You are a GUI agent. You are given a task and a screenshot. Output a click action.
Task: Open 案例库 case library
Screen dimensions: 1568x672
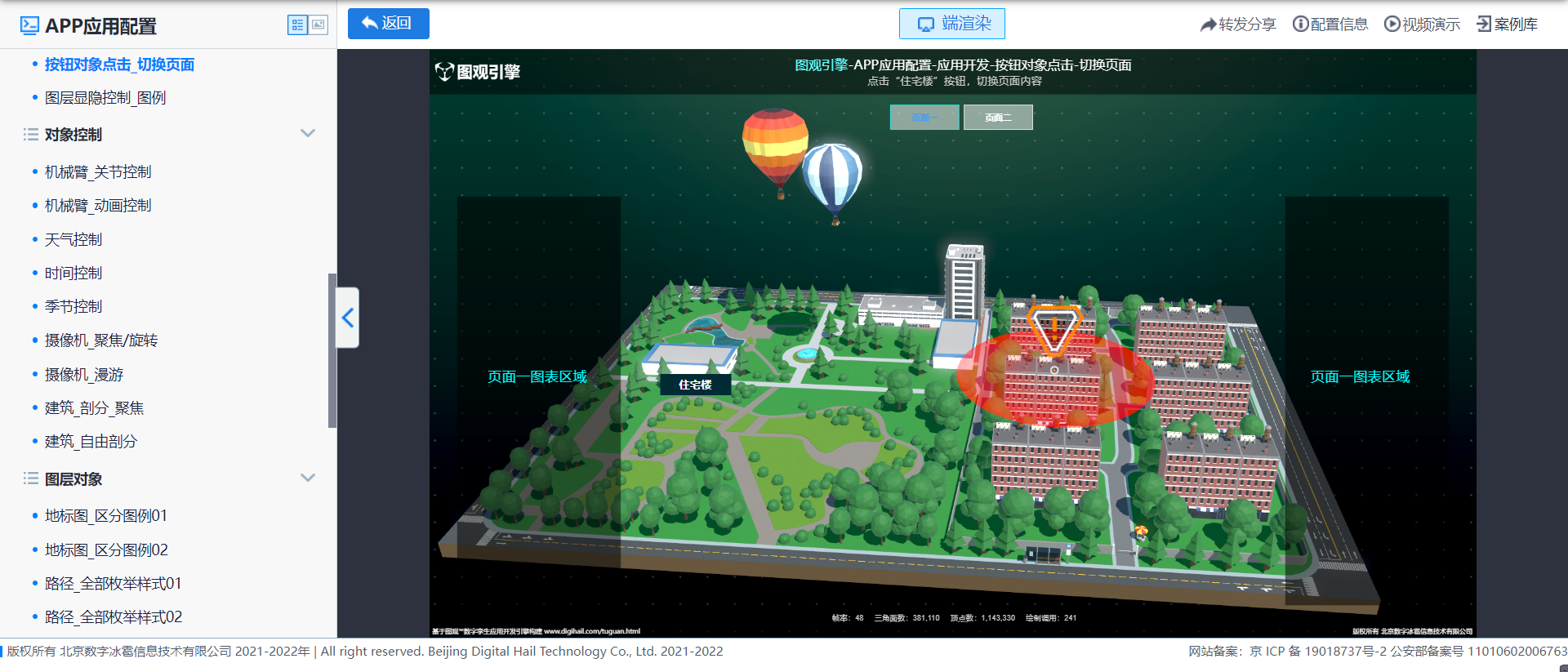1507,24
